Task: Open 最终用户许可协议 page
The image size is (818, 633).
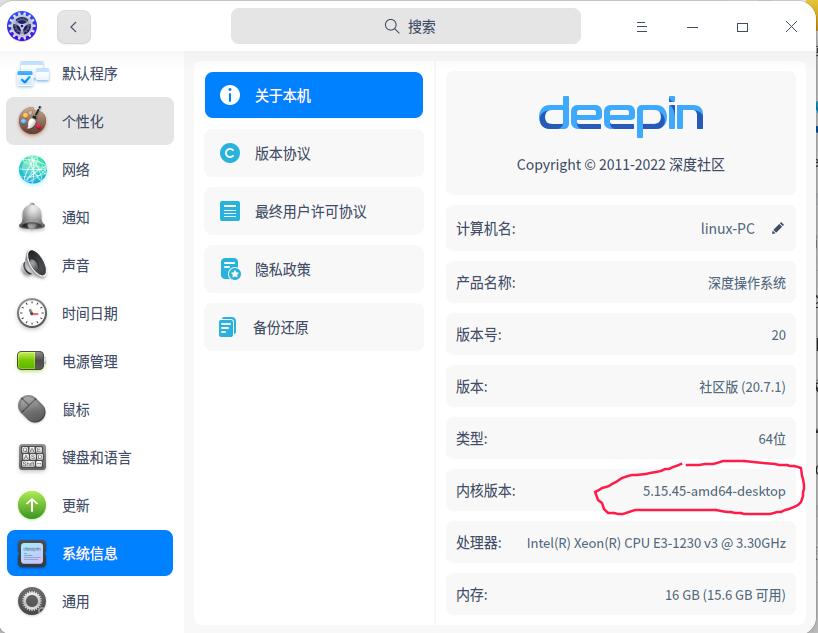Action: point(313,211)
